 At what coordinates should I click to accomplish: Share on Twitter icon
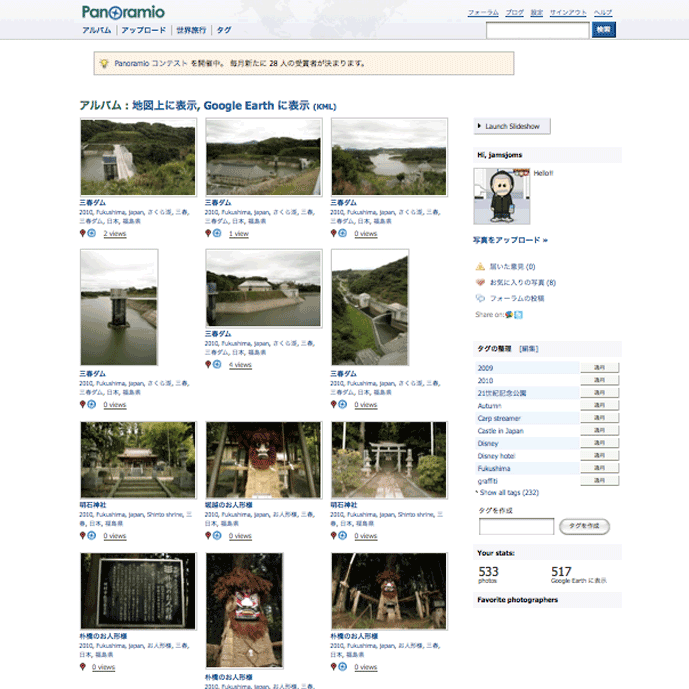pyautogui.click(x=519, y=315)
